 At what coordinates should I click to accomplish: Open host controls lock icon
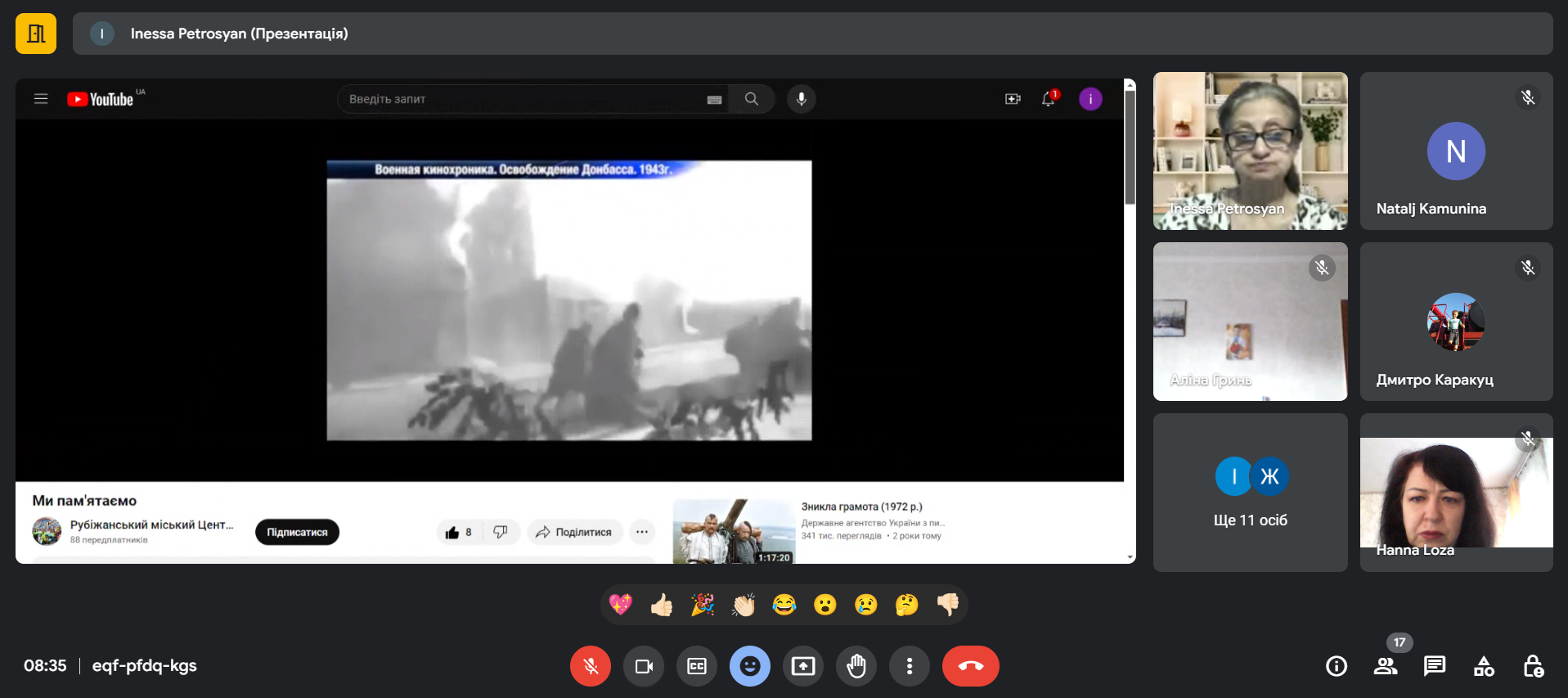[x=1533, y=666]
